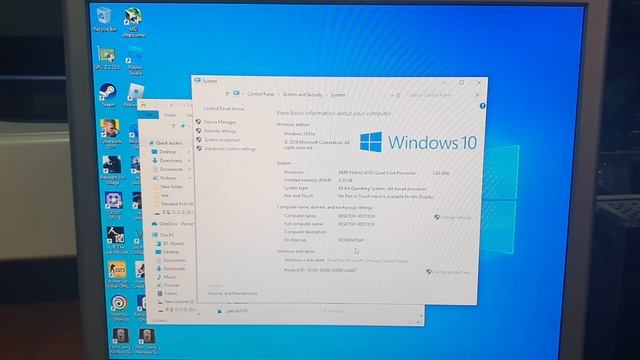Screen dimensions: 640x360
Task: Click the shield icon beside System protection
Action: pos(199,140)
